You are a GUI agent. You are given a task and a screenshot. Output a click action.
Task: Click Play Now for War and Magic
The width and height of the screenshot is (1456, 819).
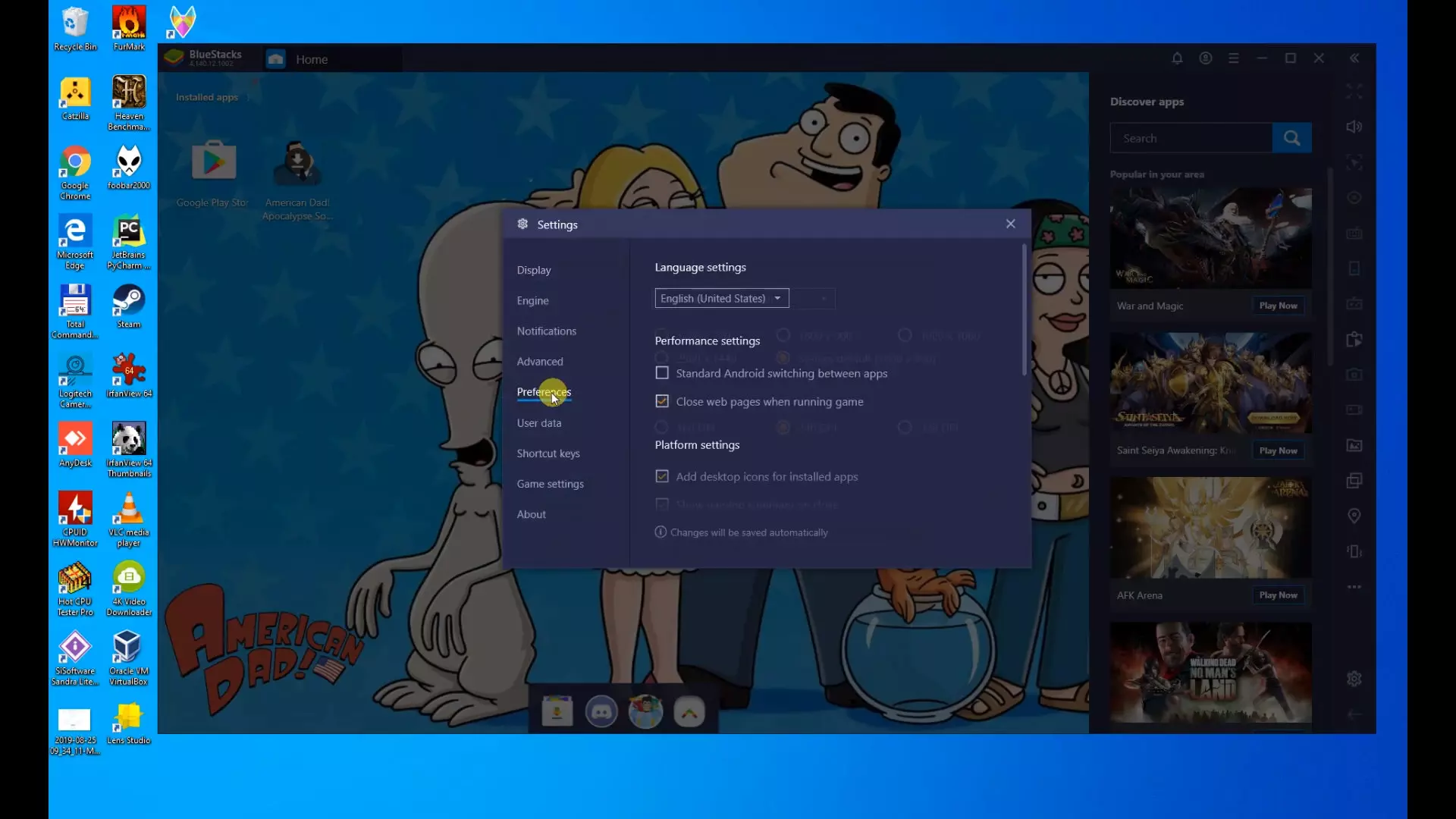(x=1278, y=306)
